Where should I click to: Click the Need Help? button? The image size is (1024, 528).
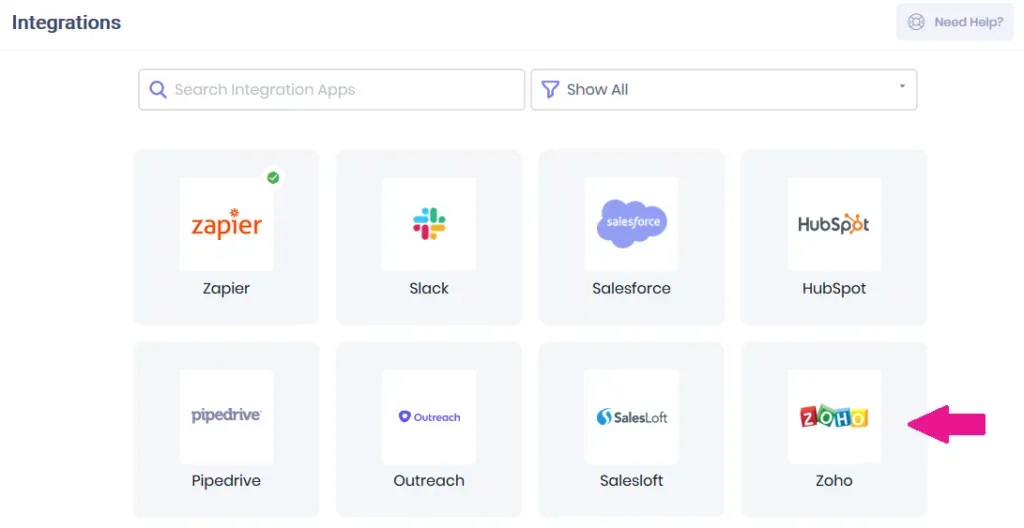pos(955,22)
